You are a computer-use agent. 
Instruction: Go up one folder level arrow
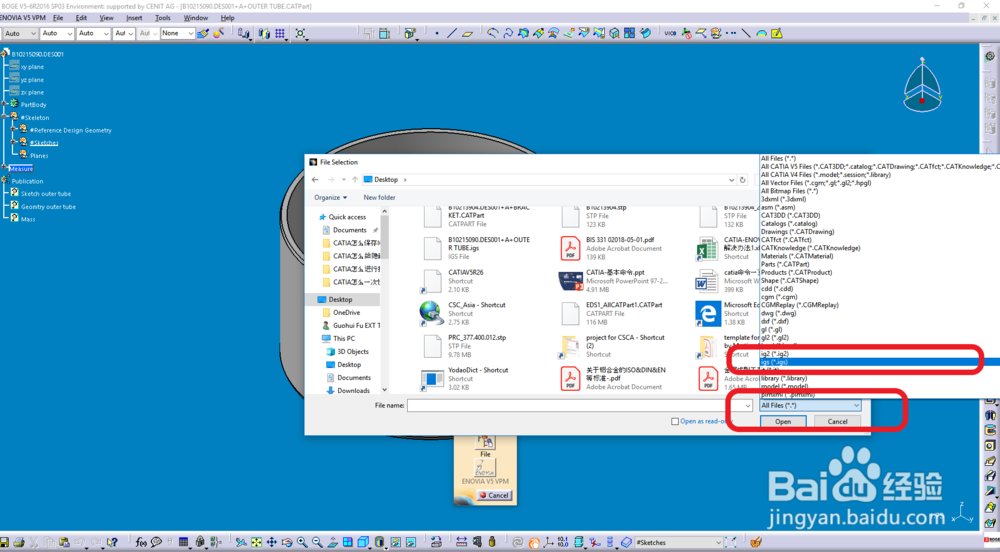pyautogui.click(x=355, y=180)
